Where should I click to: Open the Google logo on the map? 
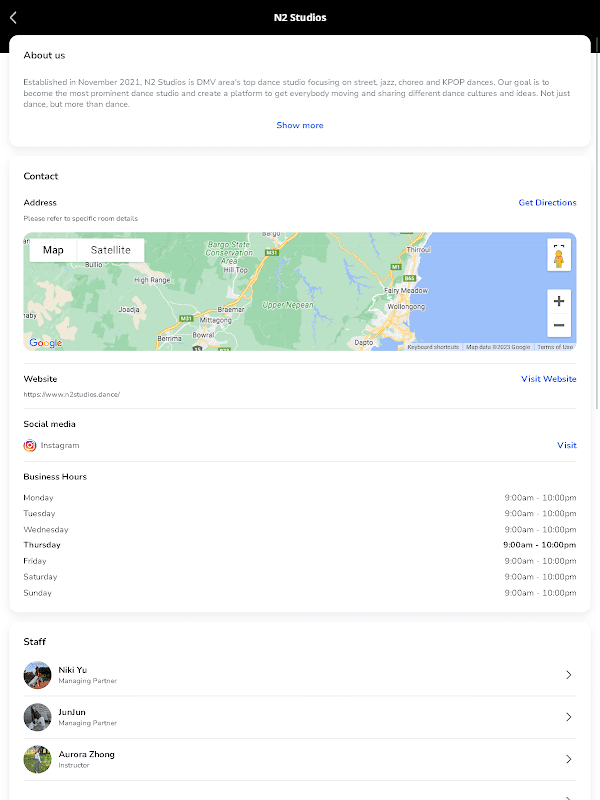pos(45,343)
